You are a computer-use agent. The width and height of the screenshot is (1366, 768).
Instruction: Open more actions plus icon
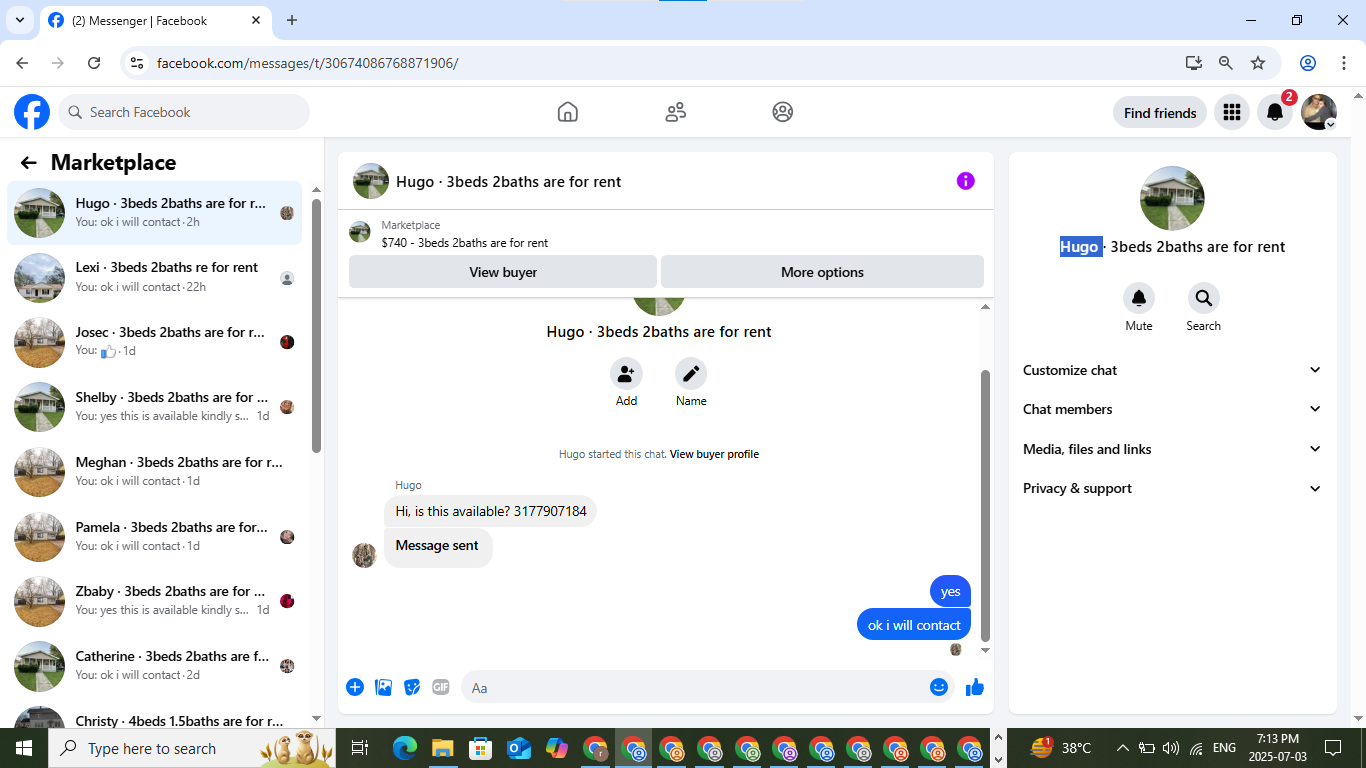(355, 687)
